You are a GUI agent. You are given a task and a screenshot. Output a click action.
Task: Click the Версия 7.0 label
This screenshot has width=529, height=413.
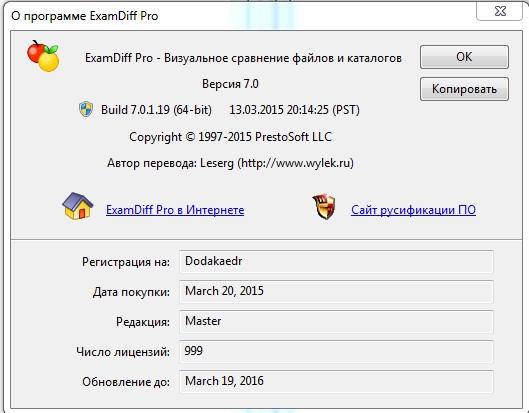point(230,84)
